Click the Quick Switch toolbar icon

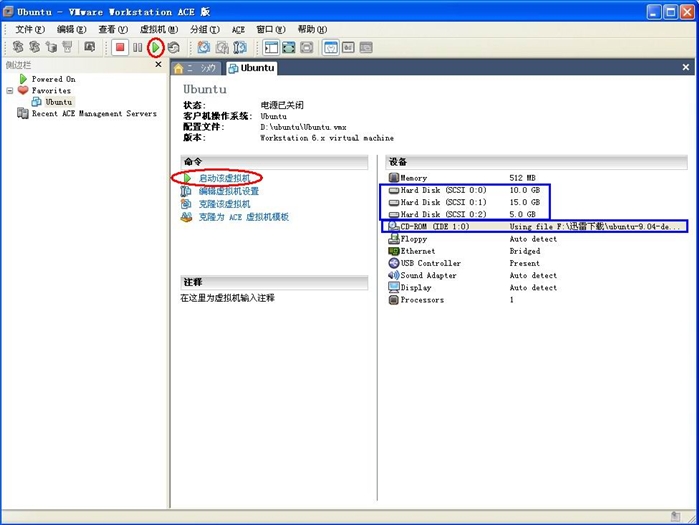(x=306, y=47)
